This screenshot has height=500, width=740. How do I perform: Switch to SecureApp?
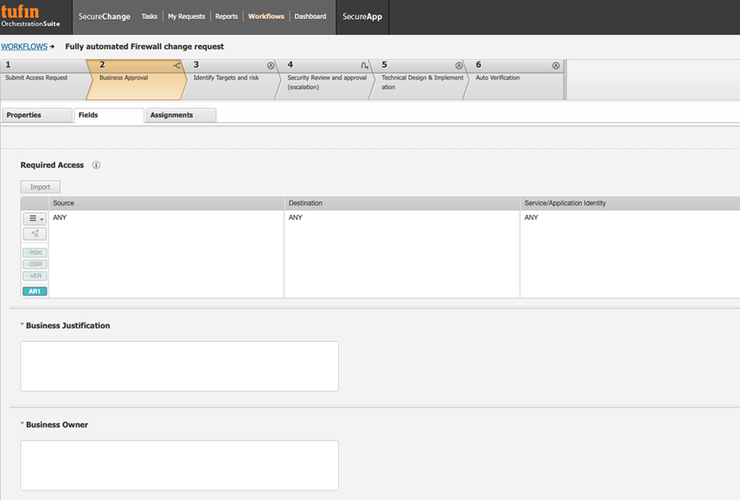coord(362,17)
